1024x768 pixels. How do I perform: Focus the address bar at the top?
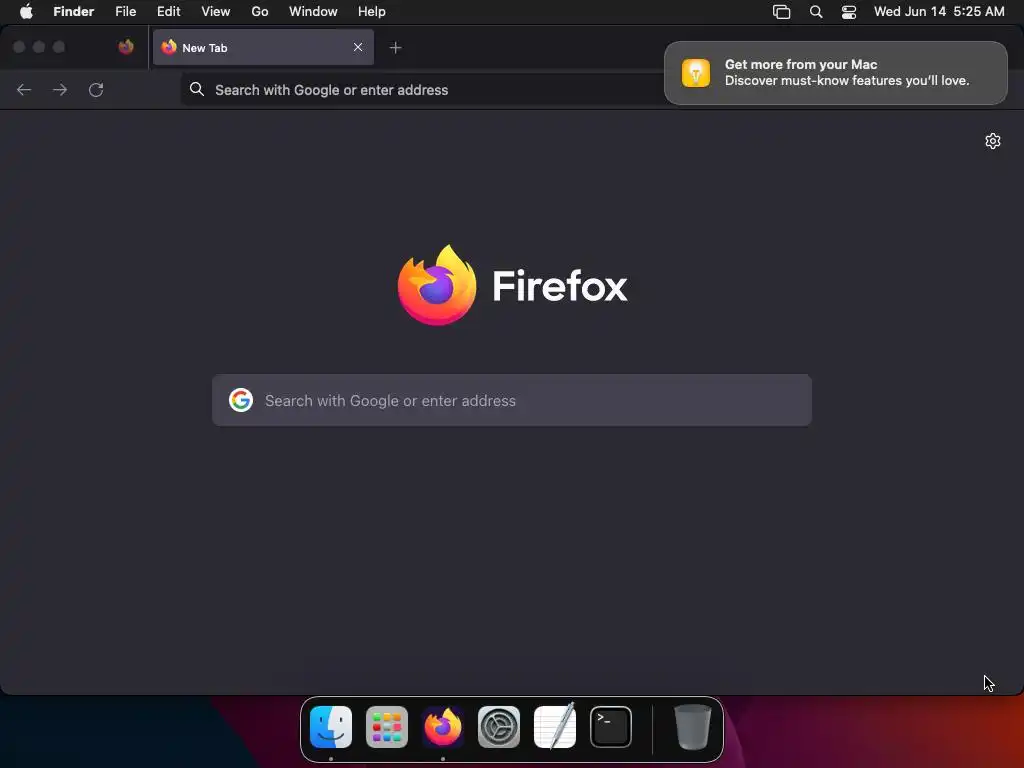click(421, 89)
